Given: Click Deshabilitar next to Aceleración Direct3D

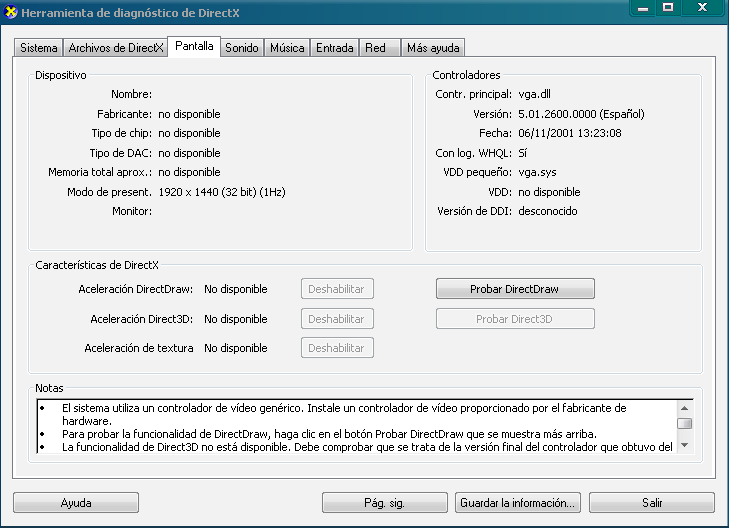Looking at the screenshot, I should click(x=337, y=319).
